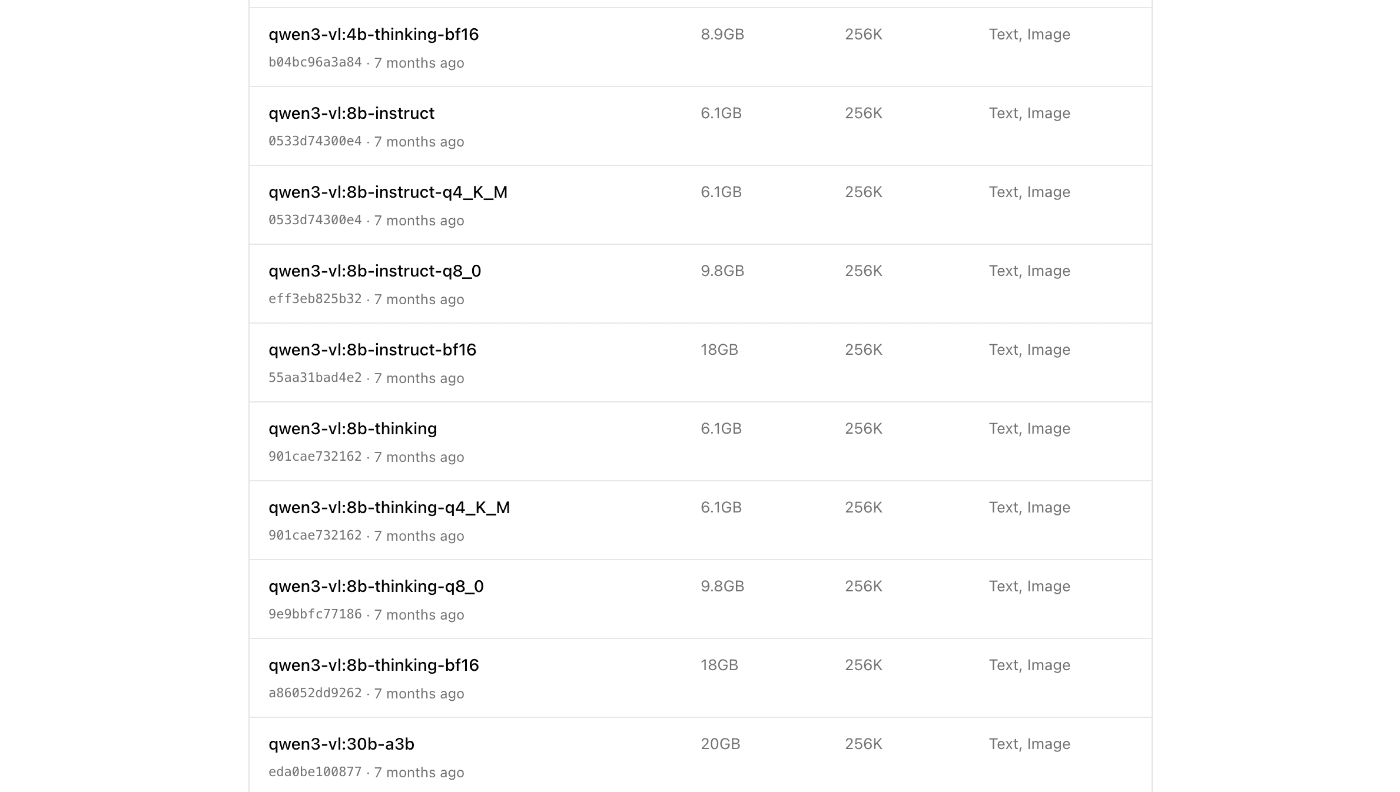
Task: Click Text, Image input of 8b-thinking-q8_0 row
Action: point(1029,586)
